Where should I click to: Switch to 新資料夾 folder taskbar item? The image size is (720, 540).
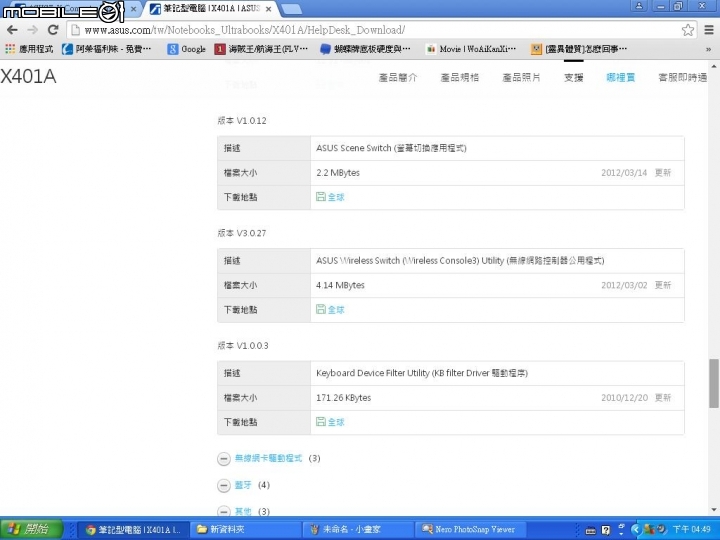coord(246,529)
